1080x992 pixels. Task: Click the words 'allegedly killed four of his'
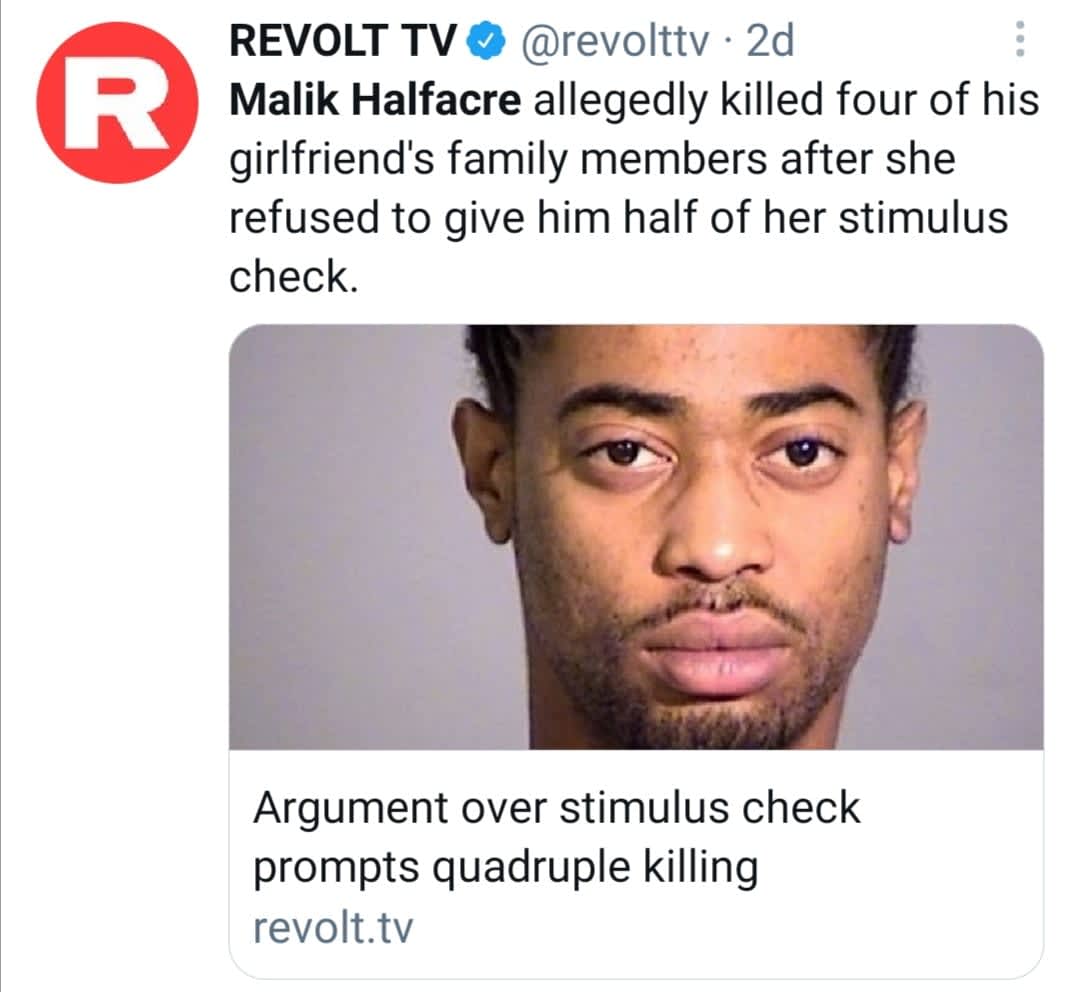coord(786,100)
